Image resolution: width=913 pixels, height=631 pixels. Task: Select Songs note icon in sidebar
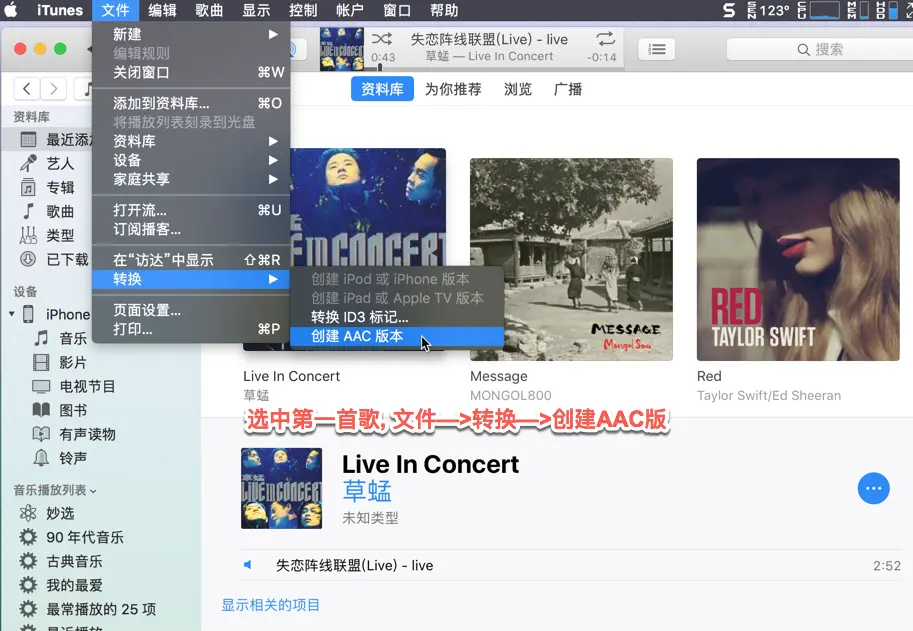pos(28,211)
